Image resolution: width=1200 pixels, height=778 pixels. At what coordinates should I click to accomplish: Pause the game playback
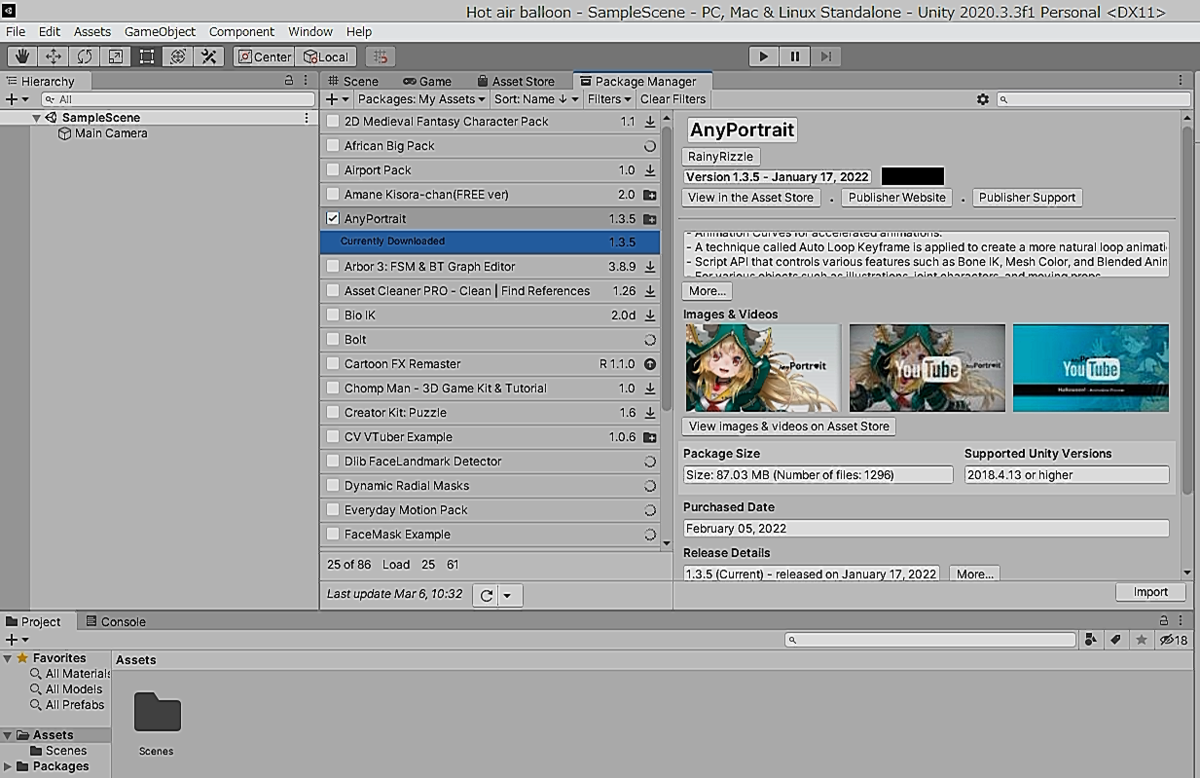click(795, 57)
